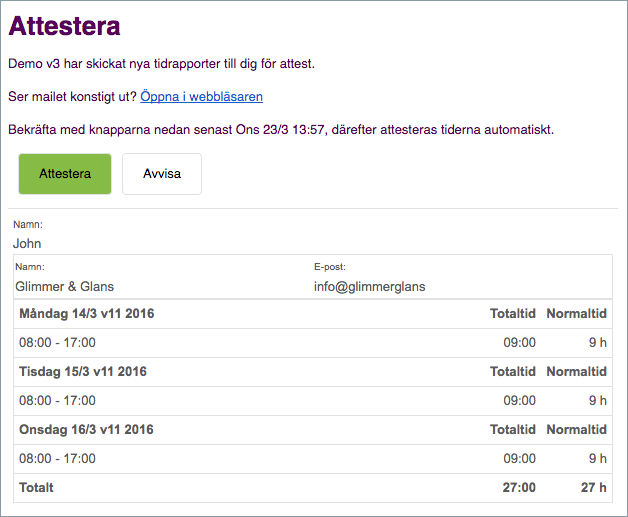The width and height of the screenshot is (628, 517).
Task: Click the 'Normaltid' header in Onsdag row
Action: [577, 430]
